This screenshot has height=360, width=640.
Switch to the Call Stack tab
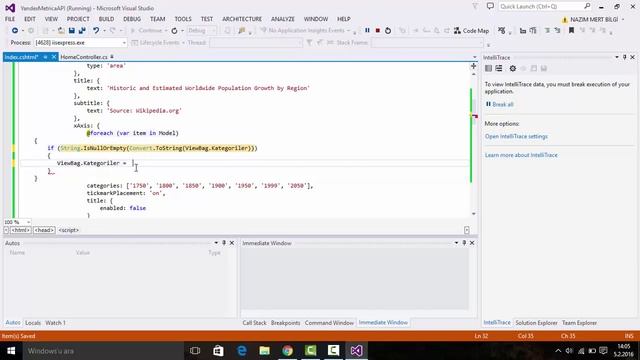(x=254, y=323)
